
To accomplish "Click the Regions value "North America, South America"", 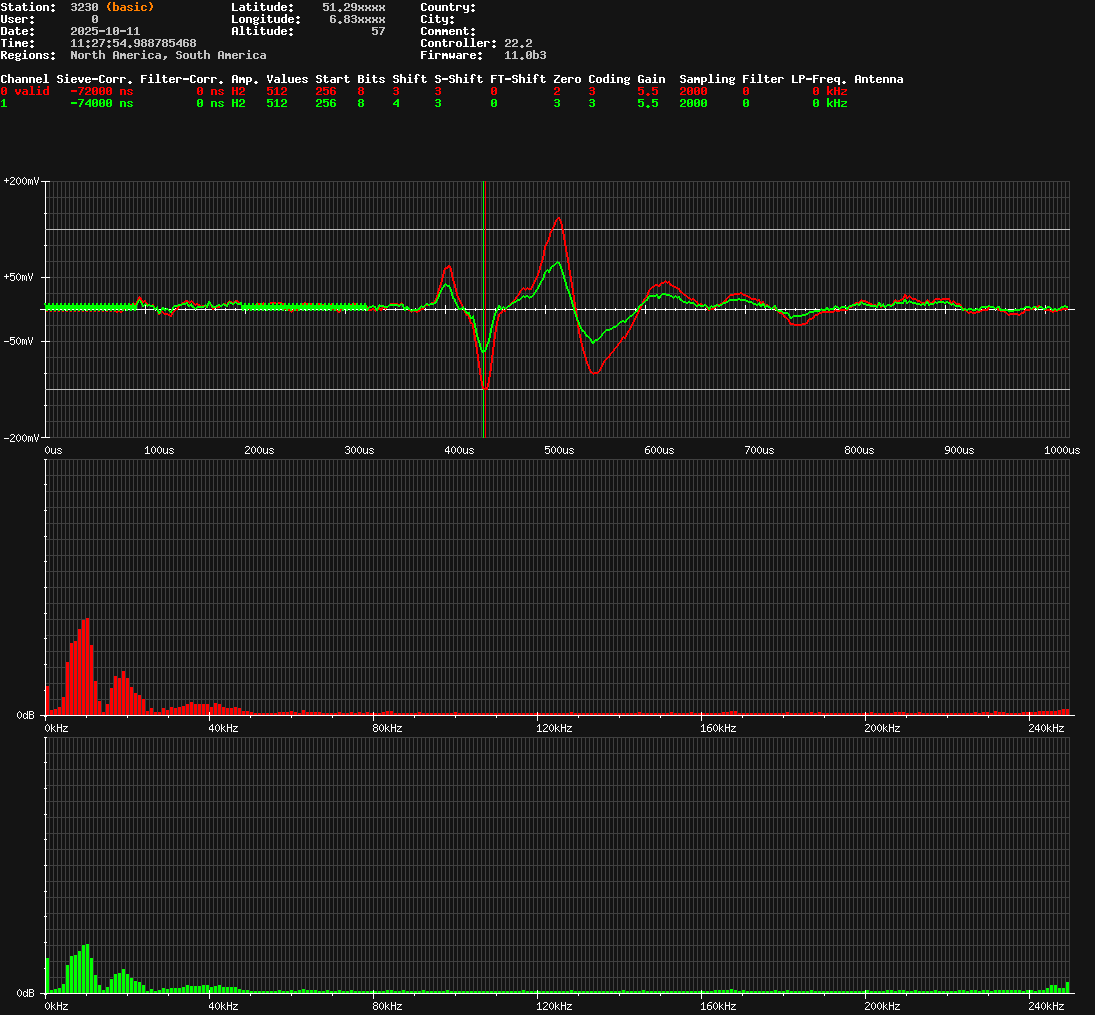I will pyautogui.click(x=168, y=55).
